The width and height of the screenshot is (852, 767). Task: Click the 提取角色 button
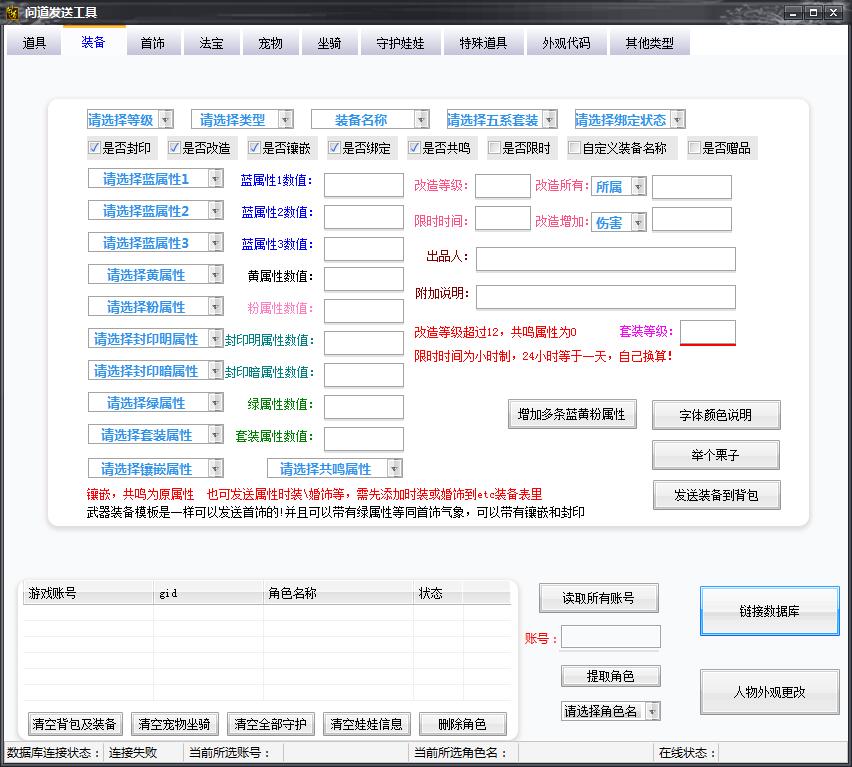click(611, 676)
